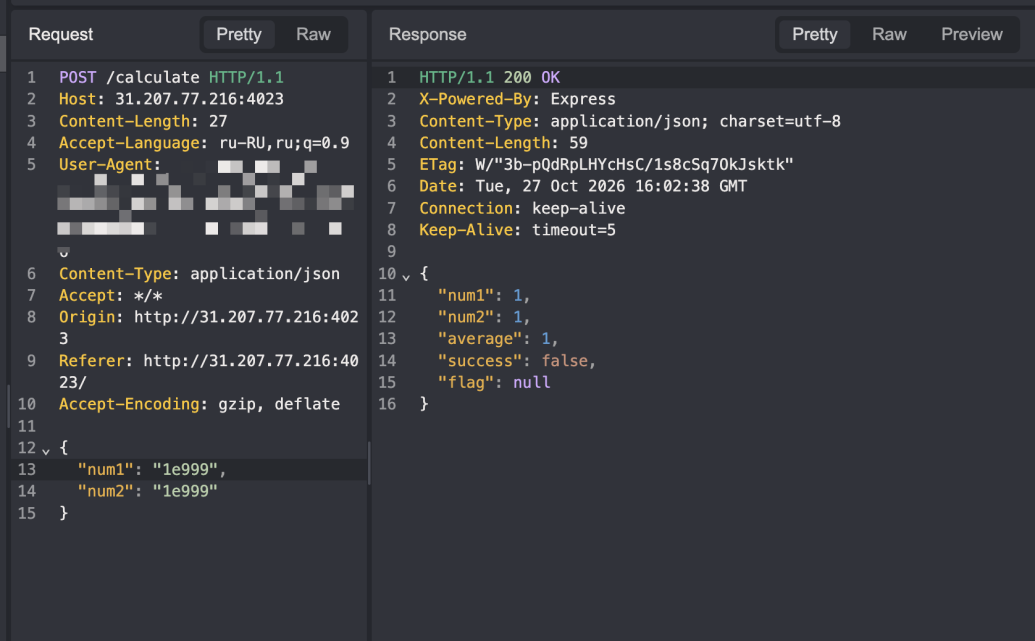Collapse response JSON body chevron
This screenshot has height=641, width=1035.
coord(406,277)
